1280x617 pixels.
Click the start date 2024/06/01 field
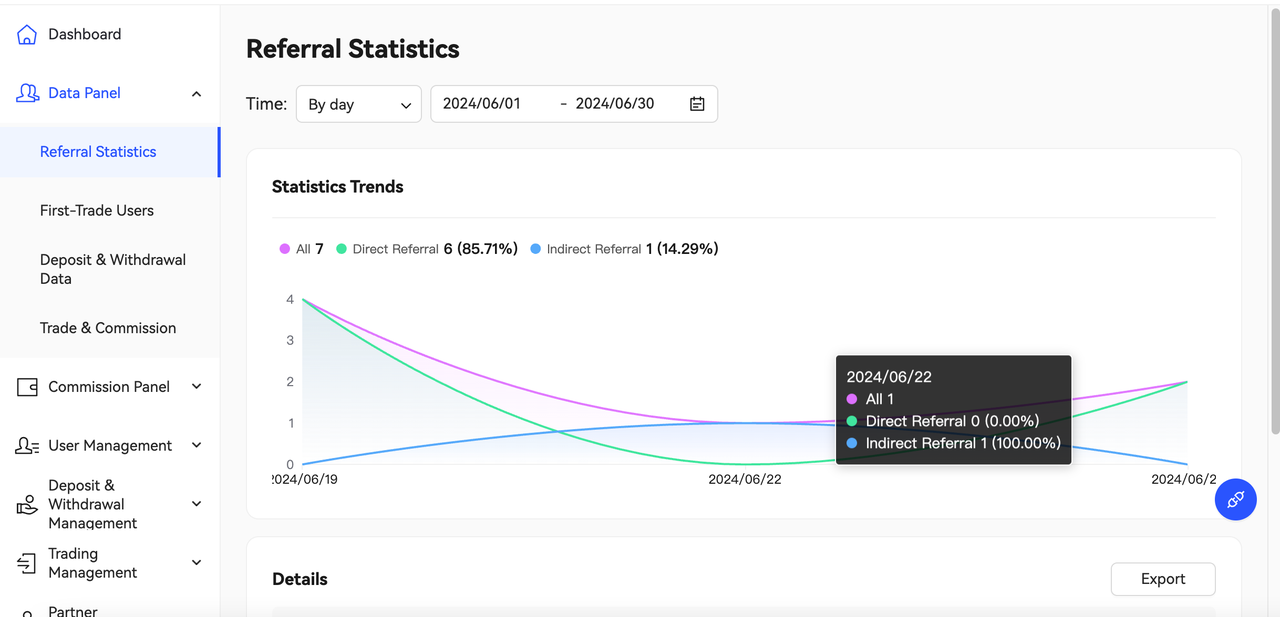pos(482,104)
